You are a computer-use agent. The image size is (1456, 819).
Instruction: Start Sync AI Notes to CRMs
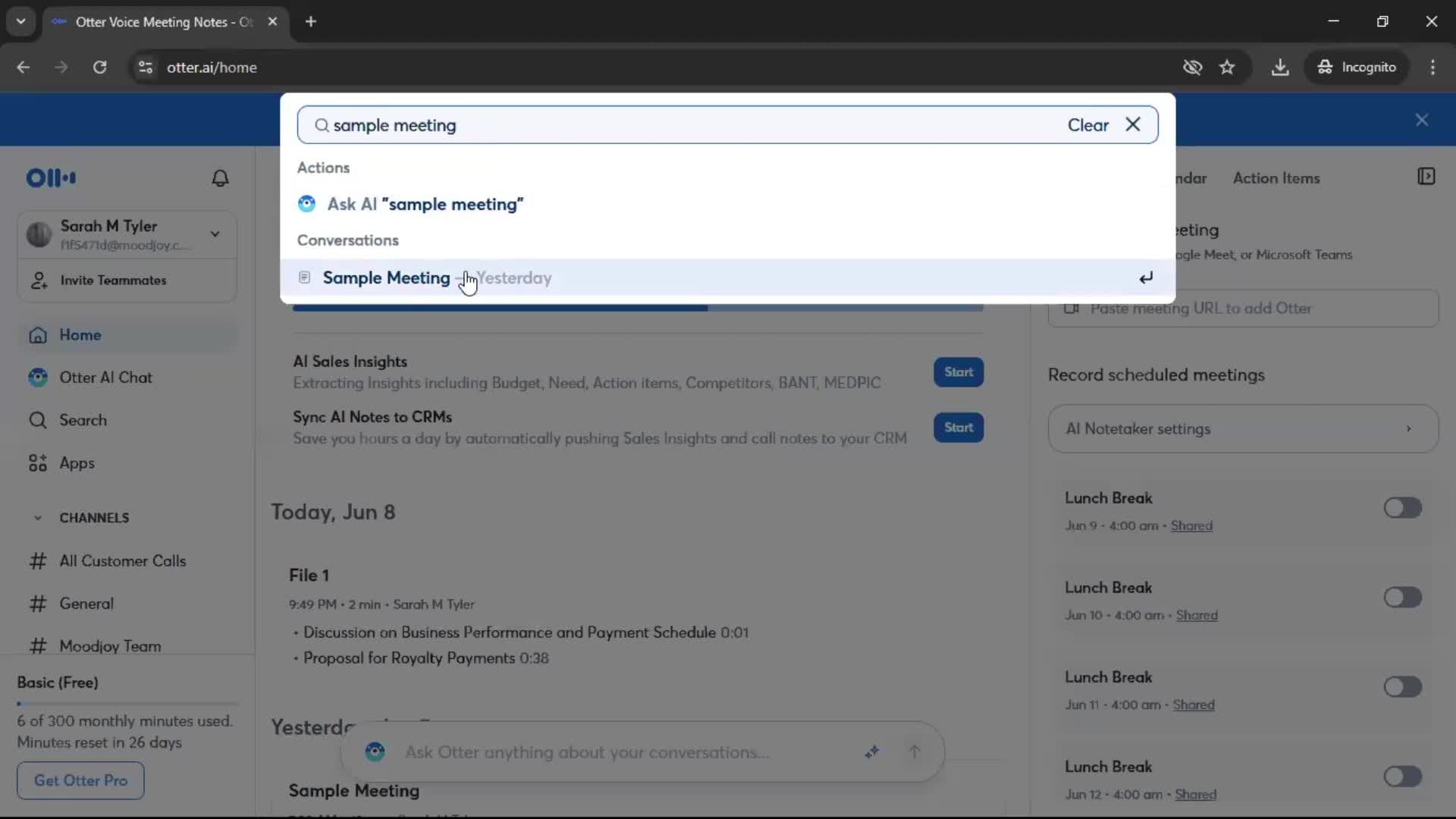coord(959,428)
